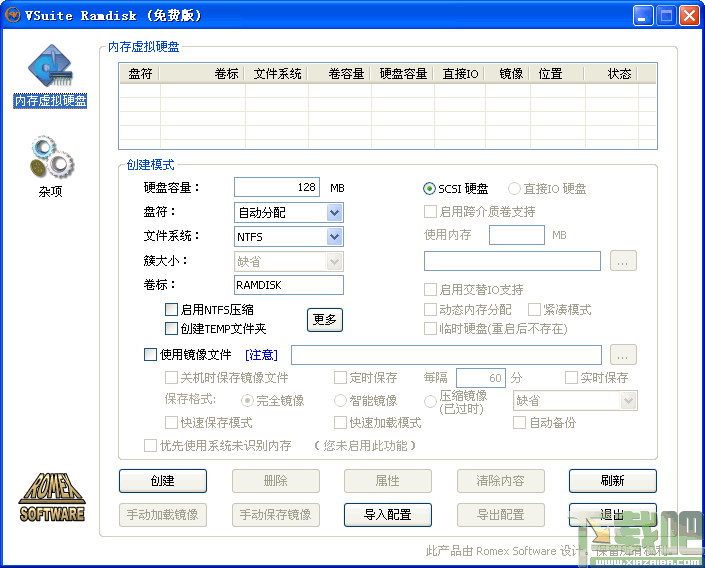Click the VSuite Ramdisk title bar icon

tap(13, 15)
